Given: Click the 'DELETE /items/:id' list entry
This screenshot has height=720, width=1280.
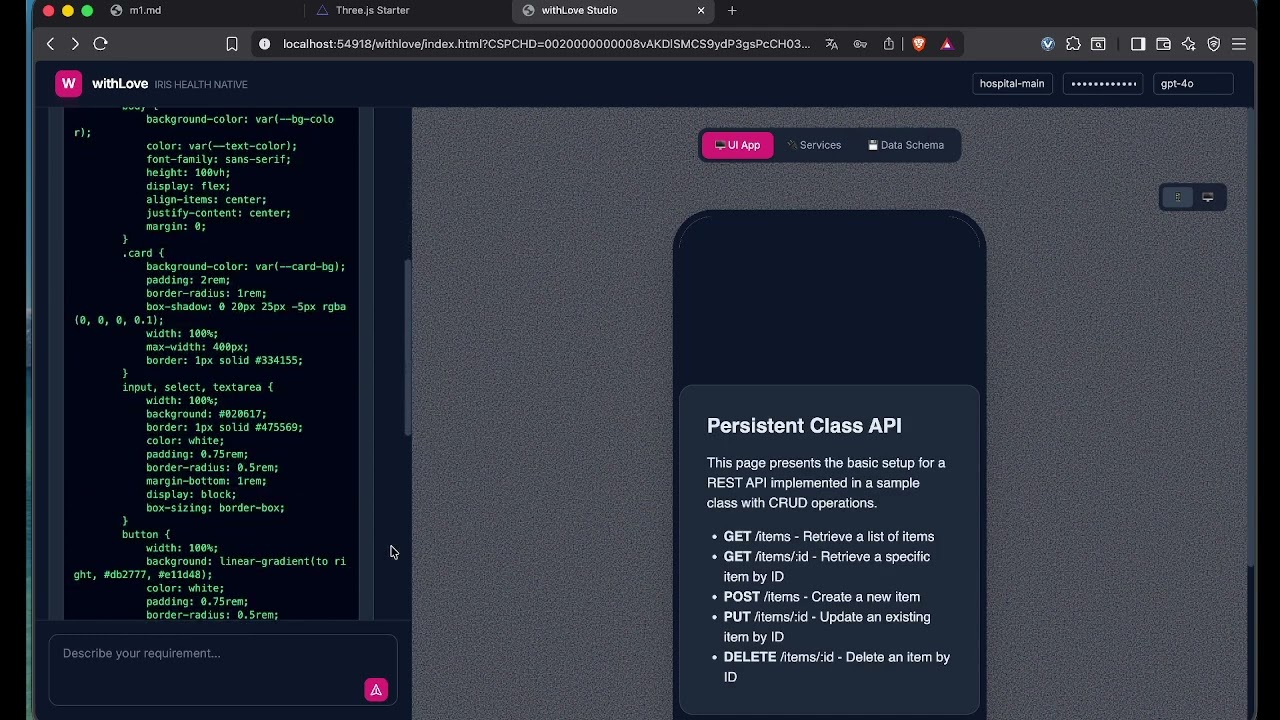Looking at the screenshot, I should coord(837,667).
